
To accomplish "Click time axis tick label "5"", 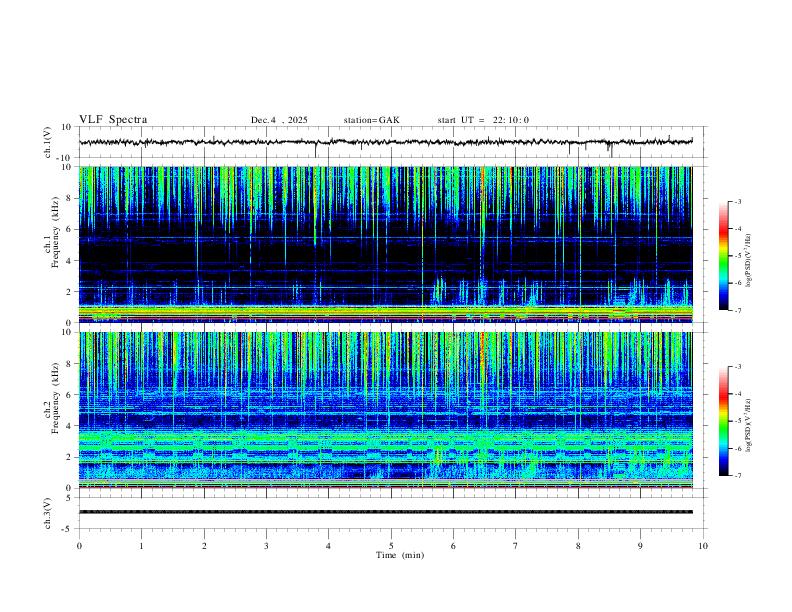I will (391, 546).
